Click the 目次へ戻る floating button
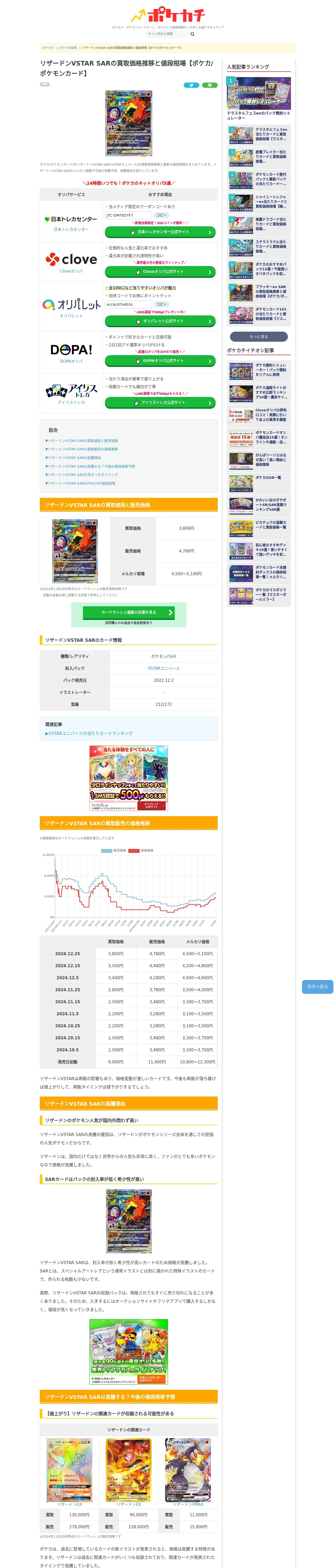Screen dimensions: 336x1568 317,987
